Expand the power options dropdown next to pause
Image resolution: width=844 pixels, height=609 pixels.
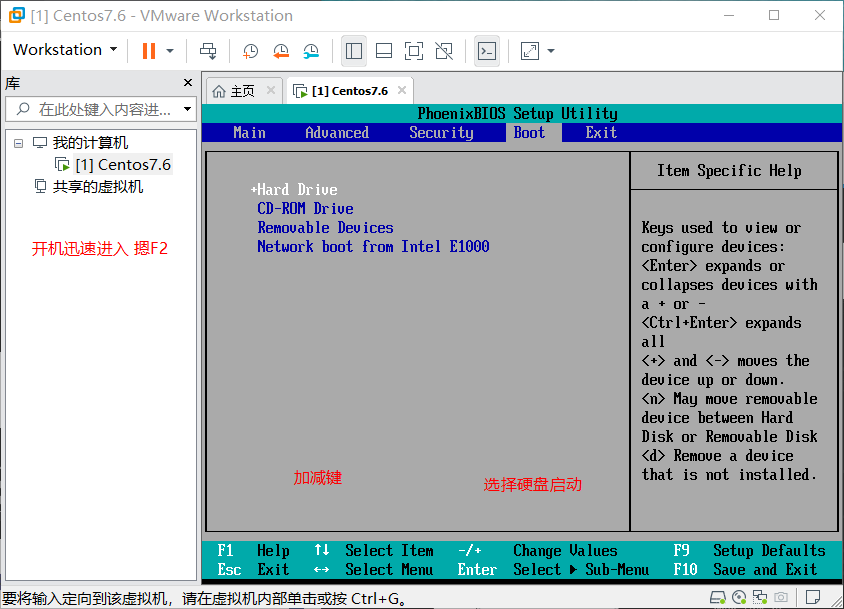coord(170,51)
